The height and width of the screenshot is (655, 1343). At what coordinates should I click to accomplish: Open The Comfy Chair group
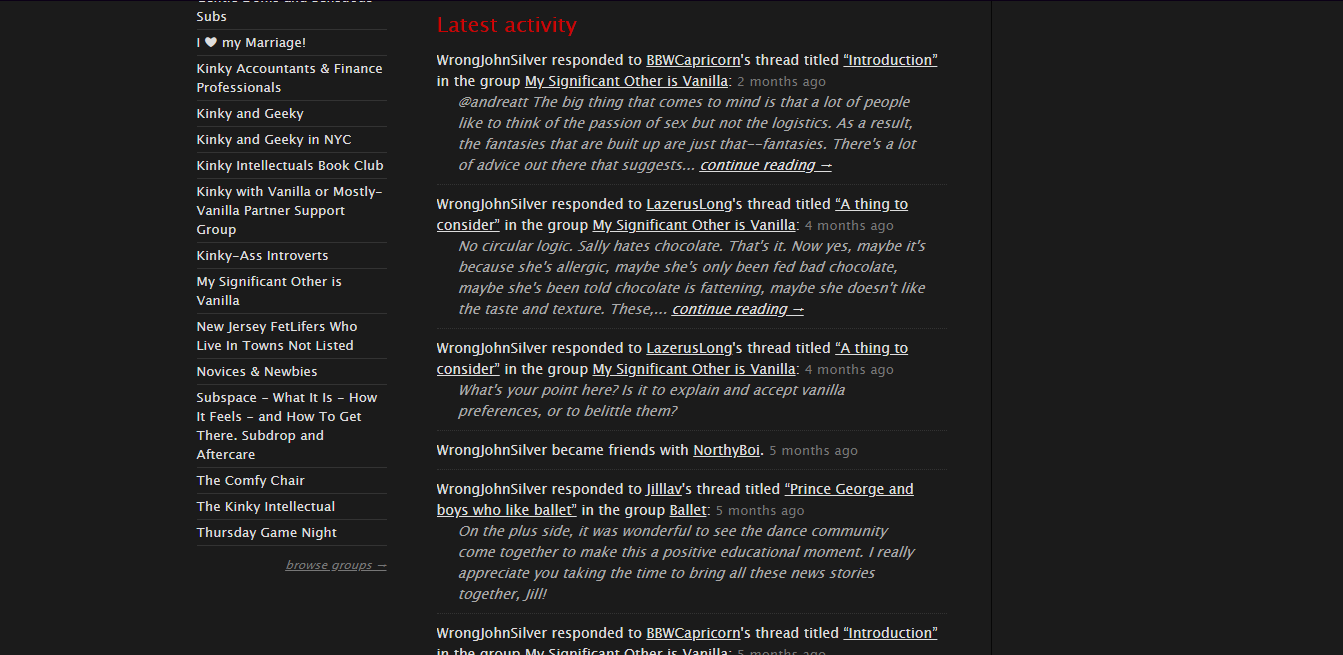[250, 481]
